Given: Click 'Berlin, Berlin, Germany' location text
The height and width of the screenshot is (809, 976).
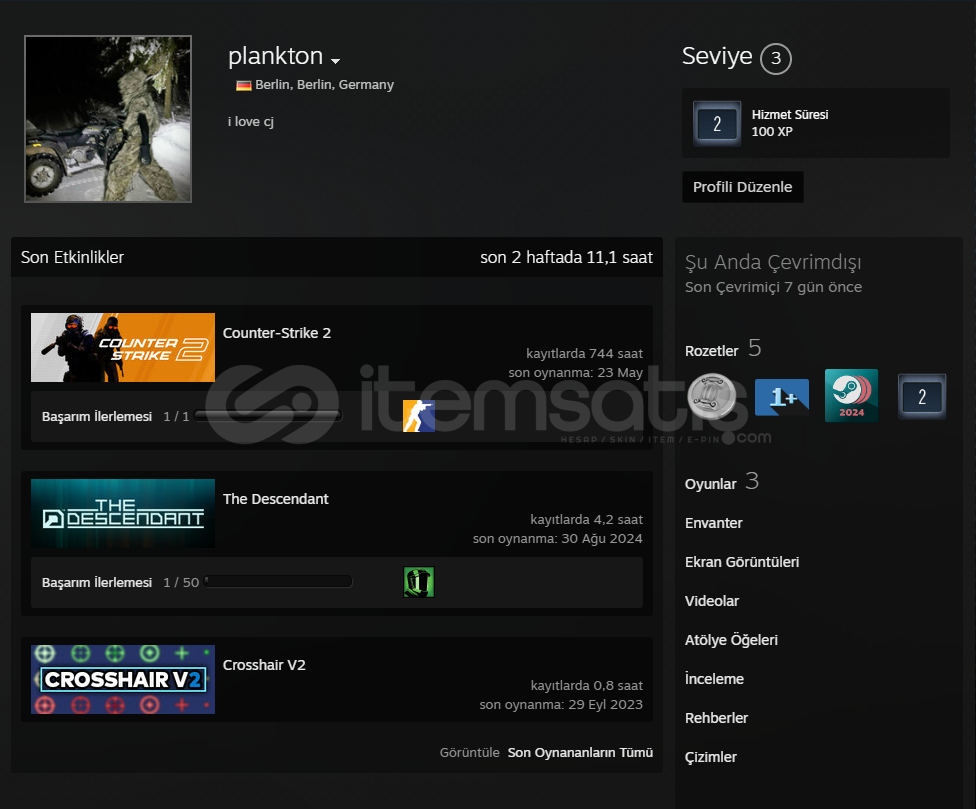Looking at the screenshot, I should (324, 85).
